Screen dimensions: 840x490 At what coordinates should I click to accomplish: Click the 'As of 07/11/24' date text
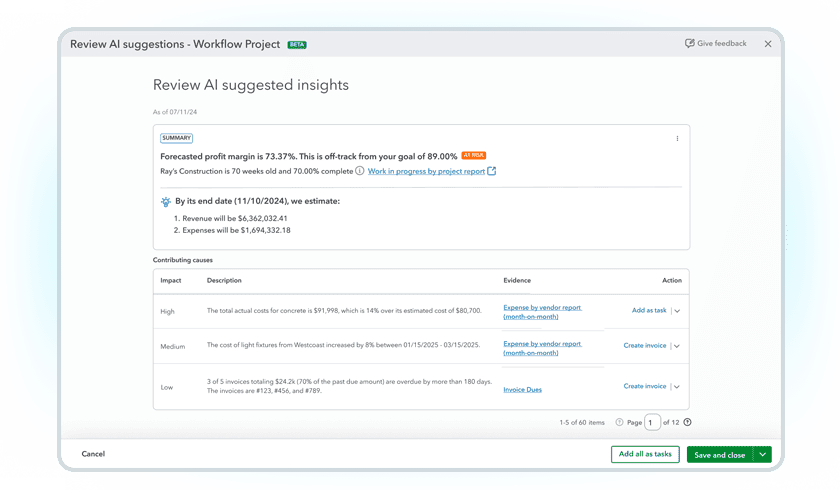[x=175, y=112]
